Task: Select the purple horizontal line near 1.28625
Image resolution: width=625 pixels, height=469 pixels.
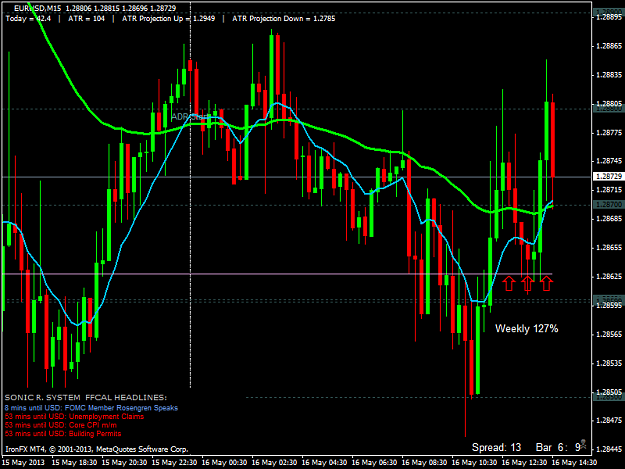Action: pyautogui.click(x=277, y=274)
